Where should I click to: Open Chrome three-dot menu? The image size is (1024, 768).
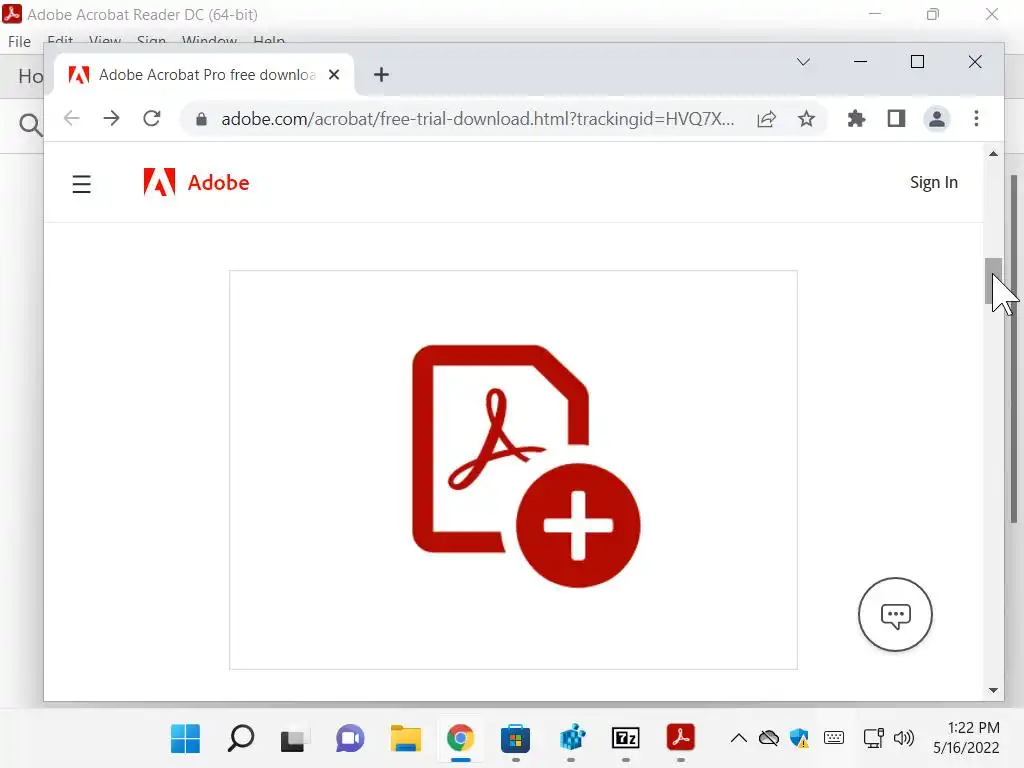coord(976,119)
